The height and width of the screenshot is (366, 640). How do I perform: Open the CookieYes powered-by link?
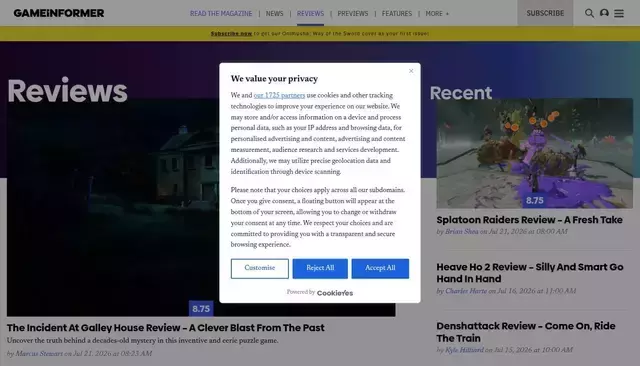tap(335, 293)
